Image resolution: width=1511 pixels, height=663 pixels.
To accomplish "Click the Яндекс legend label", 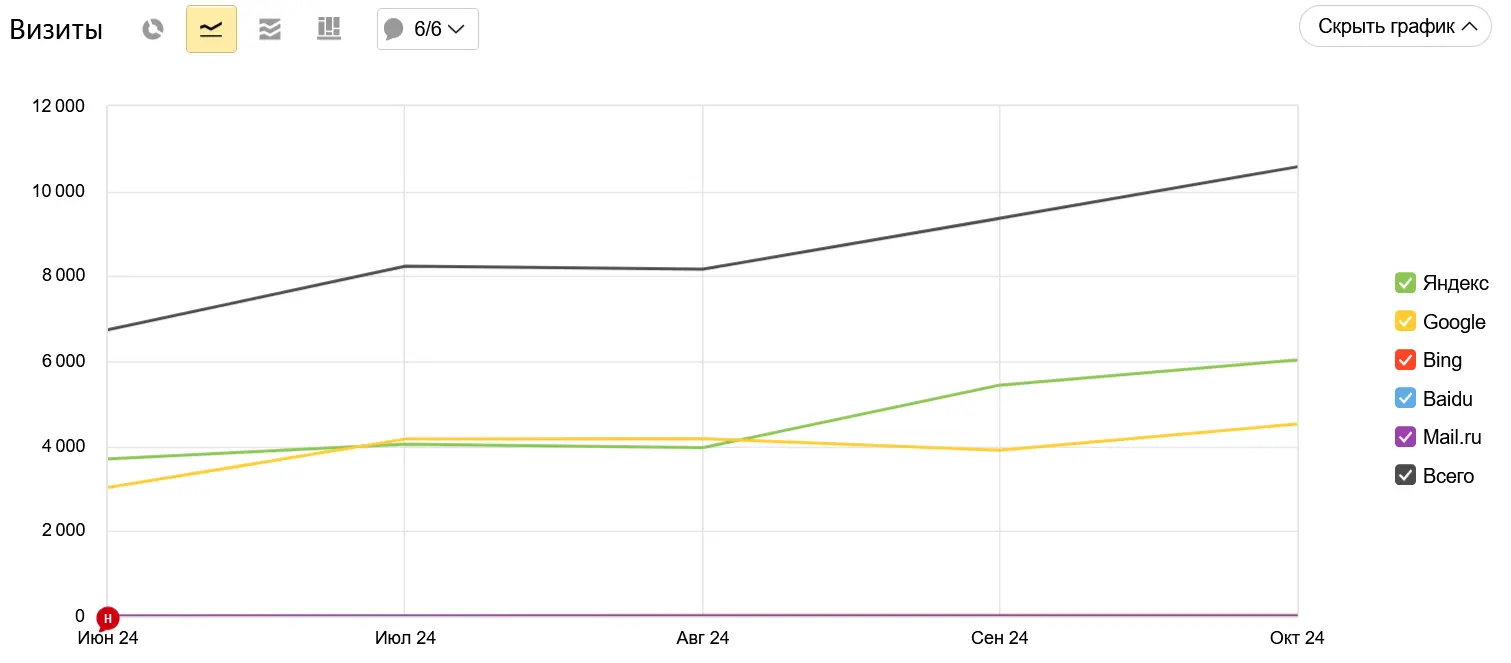I will click(x=1455, y=283).
